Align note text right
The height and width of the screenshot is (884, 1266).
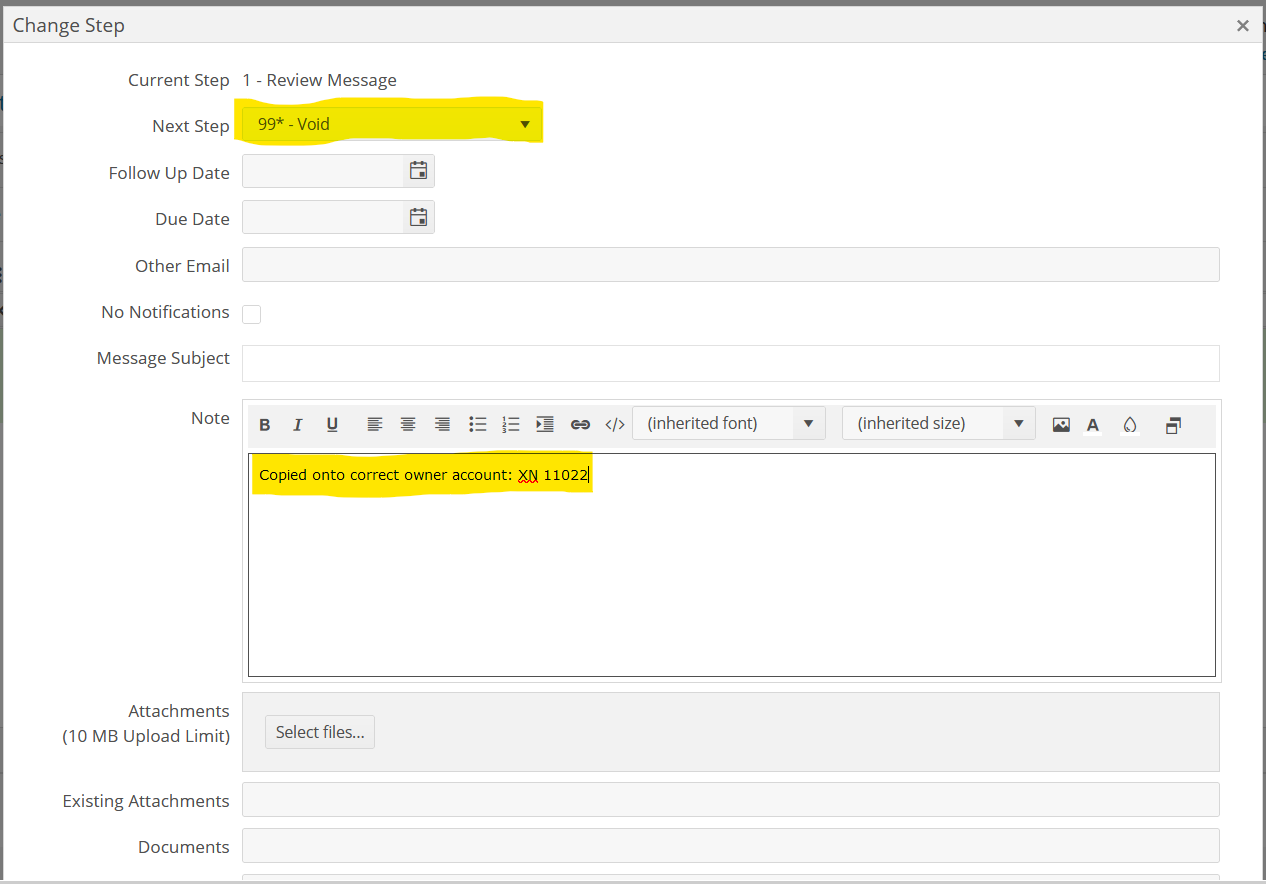442,424
